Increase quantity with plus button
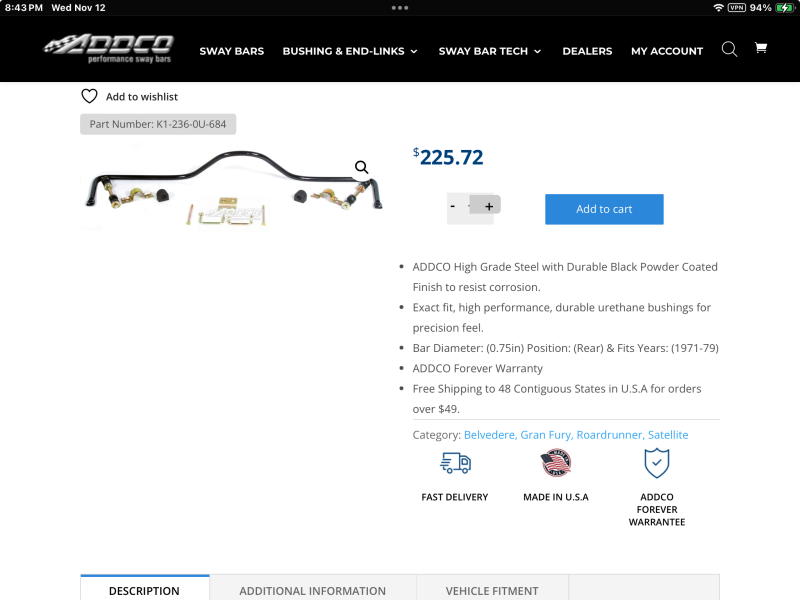The height and width of the screenshot is (600, 800). [489, 206]
